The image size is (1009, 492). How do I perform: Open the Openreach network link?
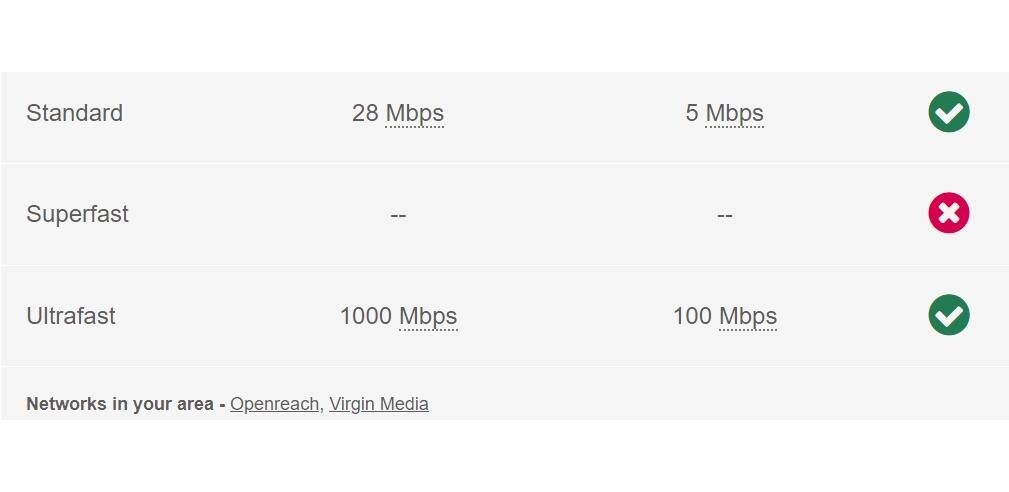tap(274, 404)
